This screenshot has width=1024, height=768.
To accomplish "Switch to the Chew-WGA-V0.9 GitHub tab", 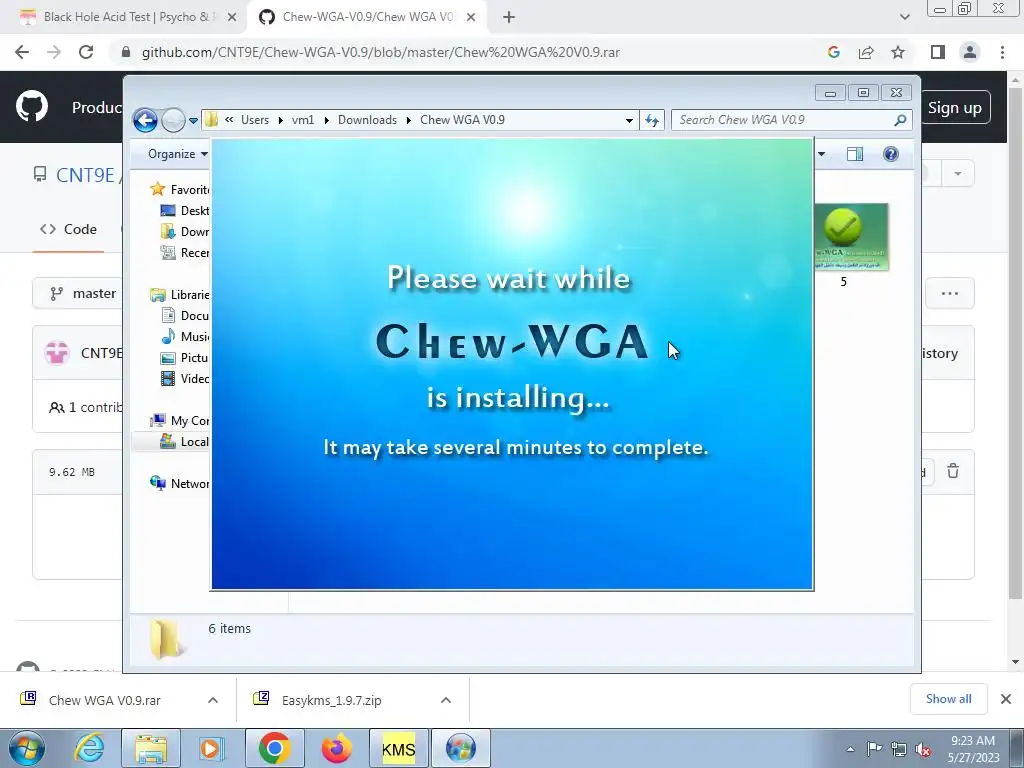I will [366, 17].
